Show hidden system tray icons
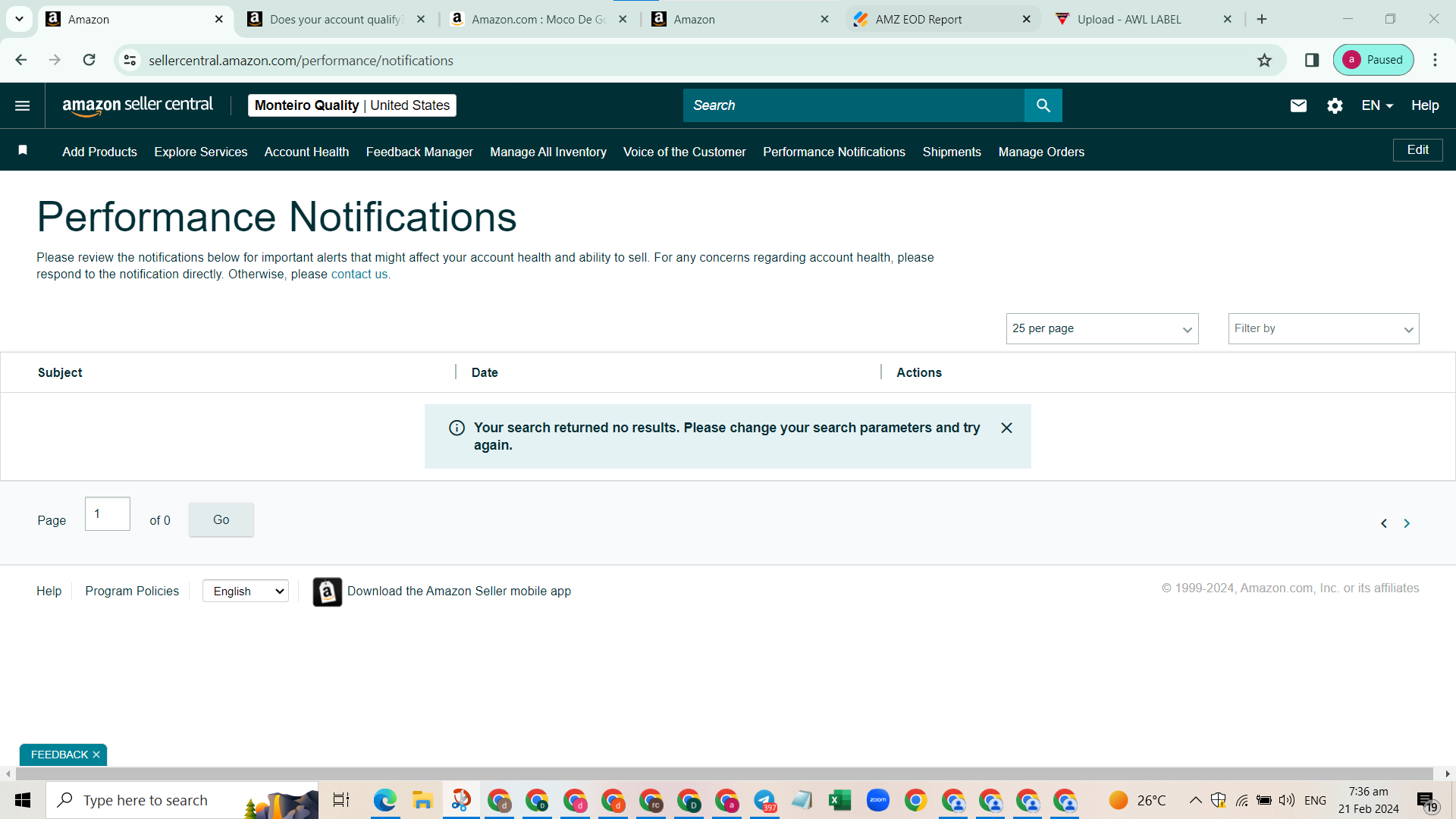The height and width of the screenshot is (819, 1456). (x=1195, y=800)
